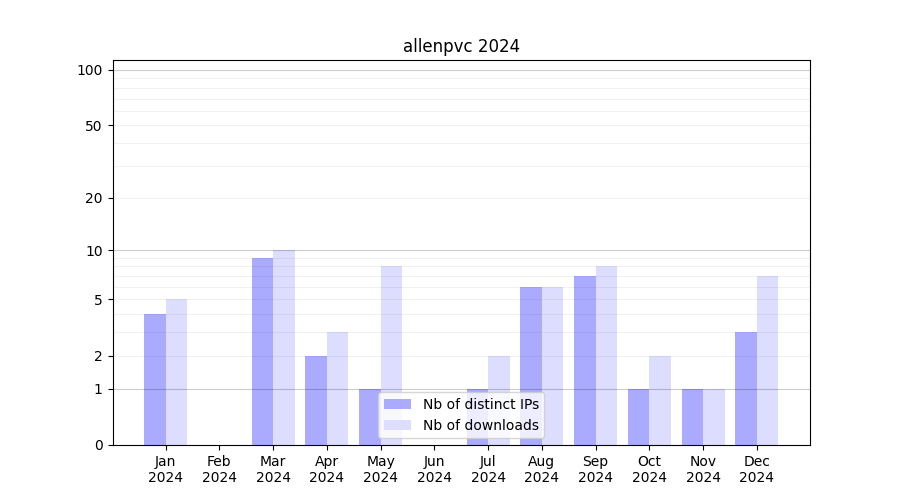Click the y-axis tick label 100
Viewport: 900px width, 500px height.
point(90,70)
